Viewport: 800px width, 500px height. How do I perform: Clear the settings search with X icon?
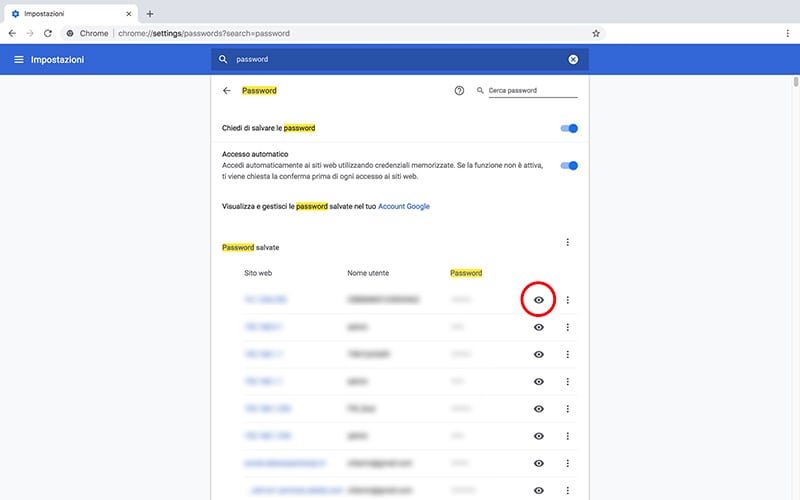(x=573, y=60)
